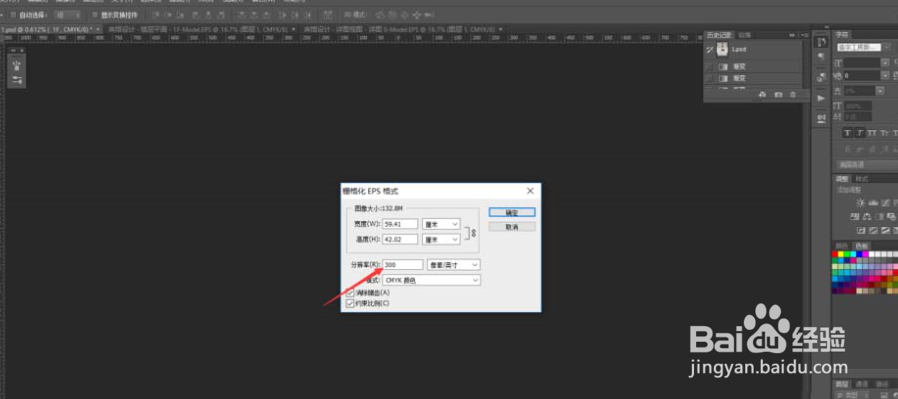Open the third icon in the collapsed panel dock
Viewport: 898px width, 399px height.
pos(821,77)
